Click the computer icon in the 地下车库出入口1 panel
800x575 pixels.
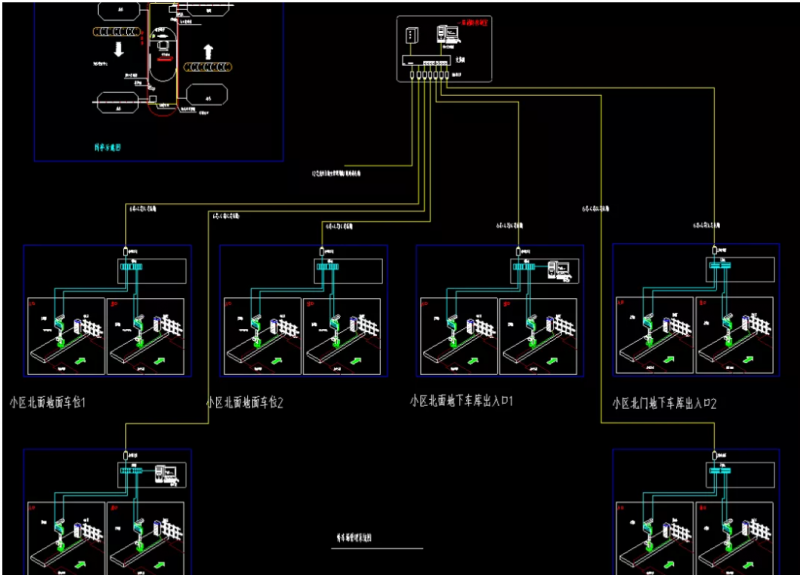click(557, 269)
